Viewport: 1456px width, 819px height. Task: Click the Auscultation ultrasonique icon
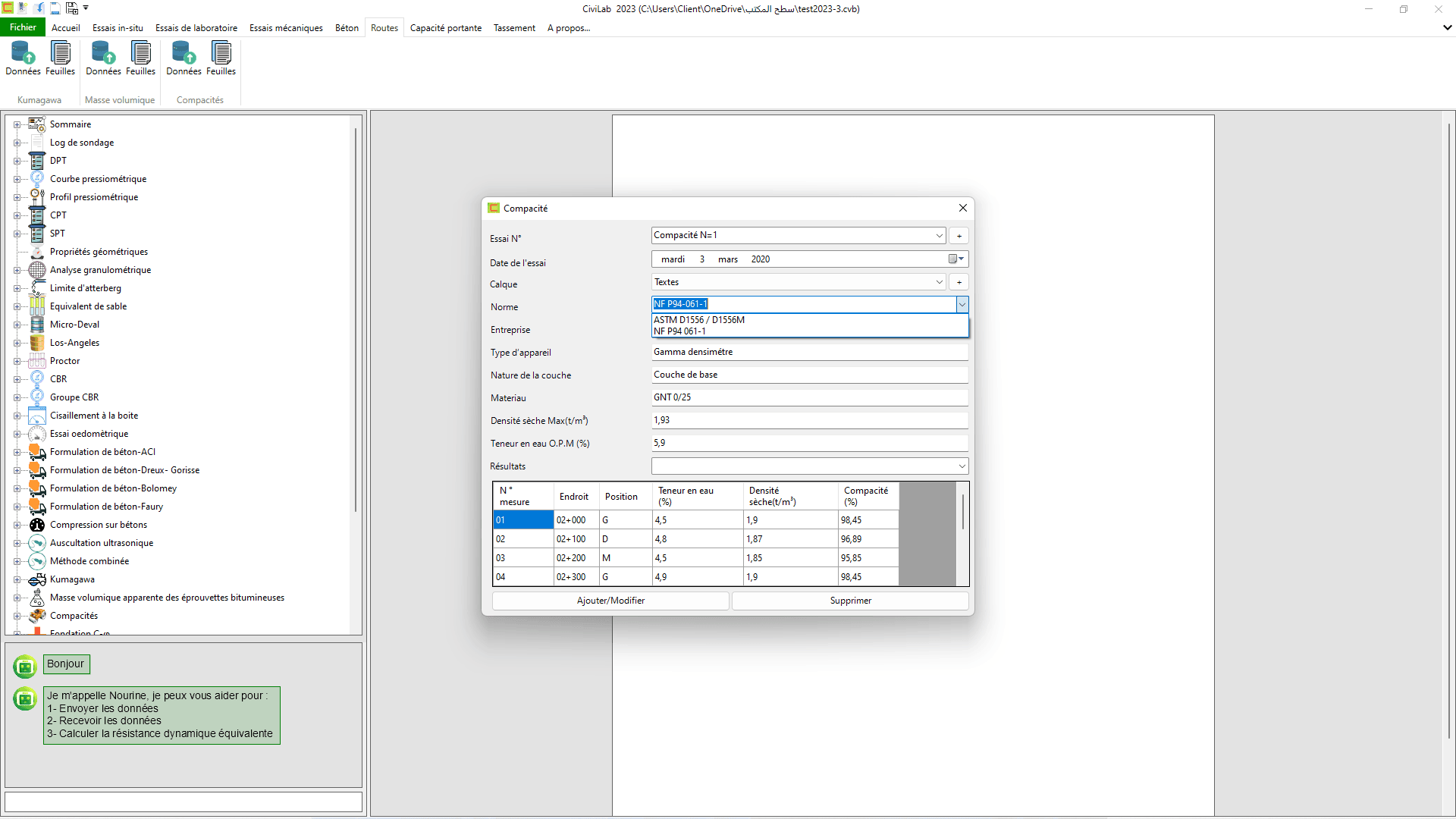click(37, 543)
